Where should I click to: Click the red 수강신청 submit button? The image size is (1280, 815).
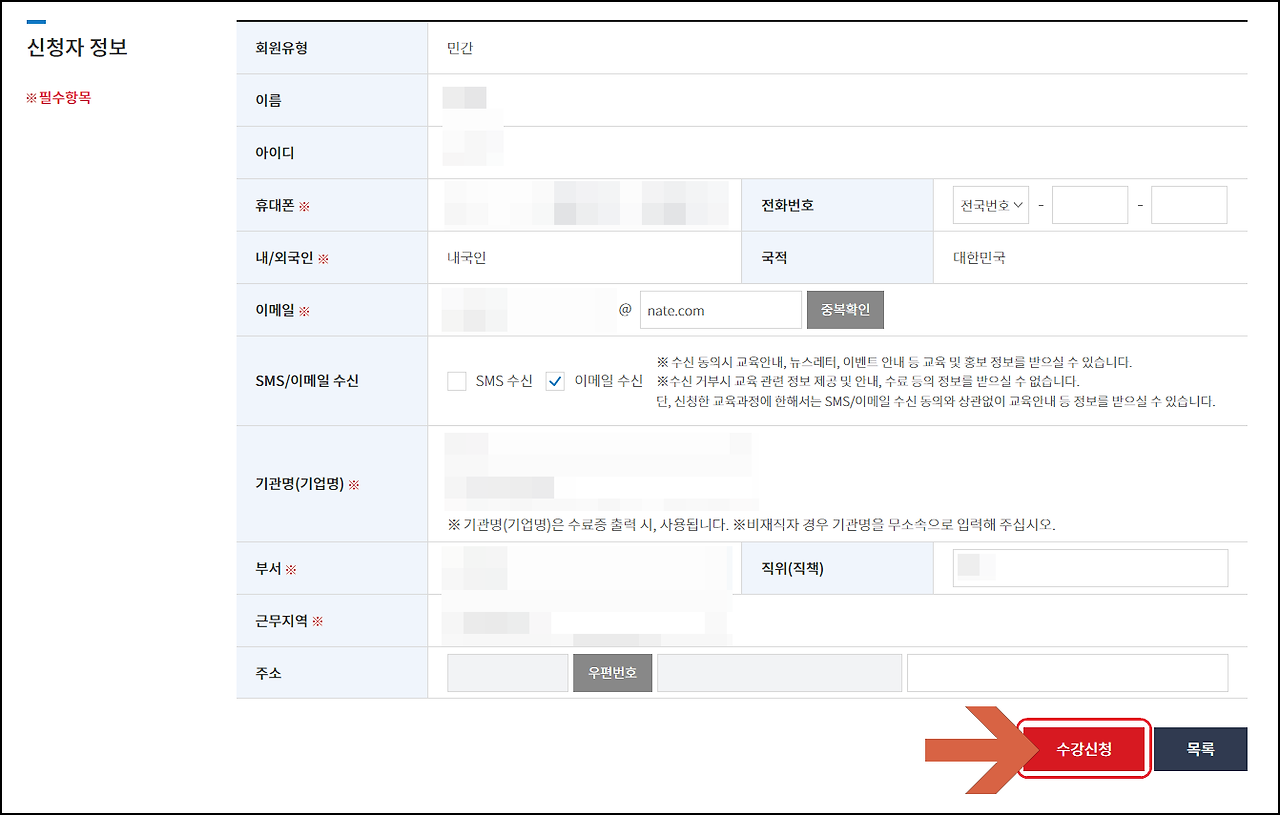click(1084, 748)
